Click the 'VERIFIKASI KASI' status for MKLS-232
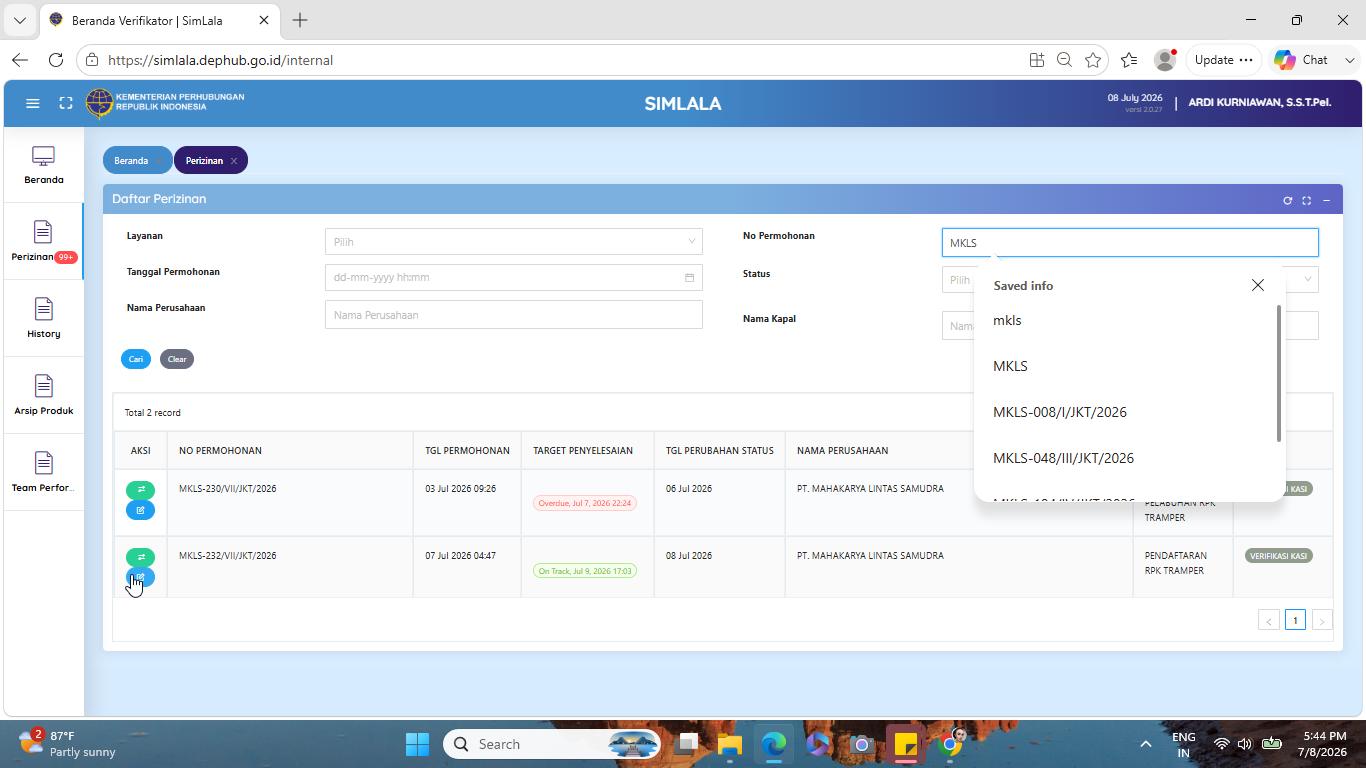1366x768 pixels. 1279,556
